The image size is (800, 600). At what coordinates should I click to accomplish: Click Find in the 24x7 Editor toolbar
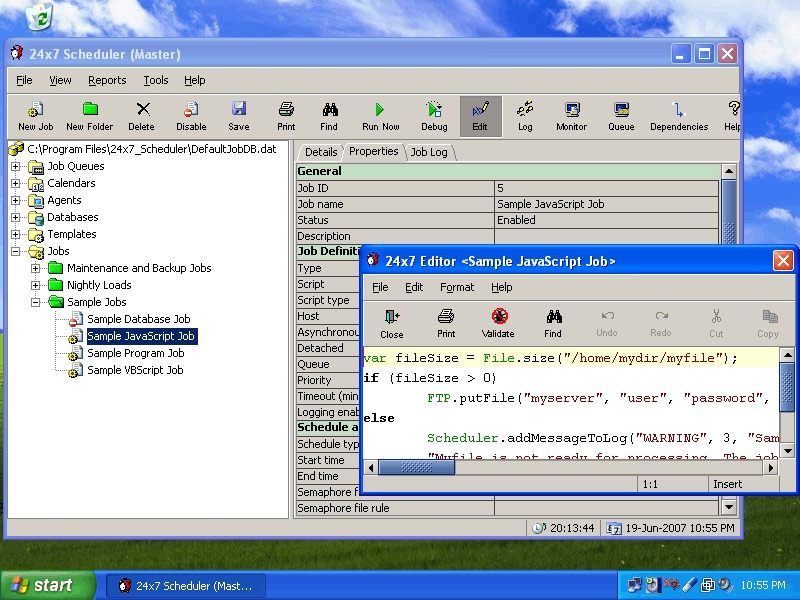pos(553,324)
